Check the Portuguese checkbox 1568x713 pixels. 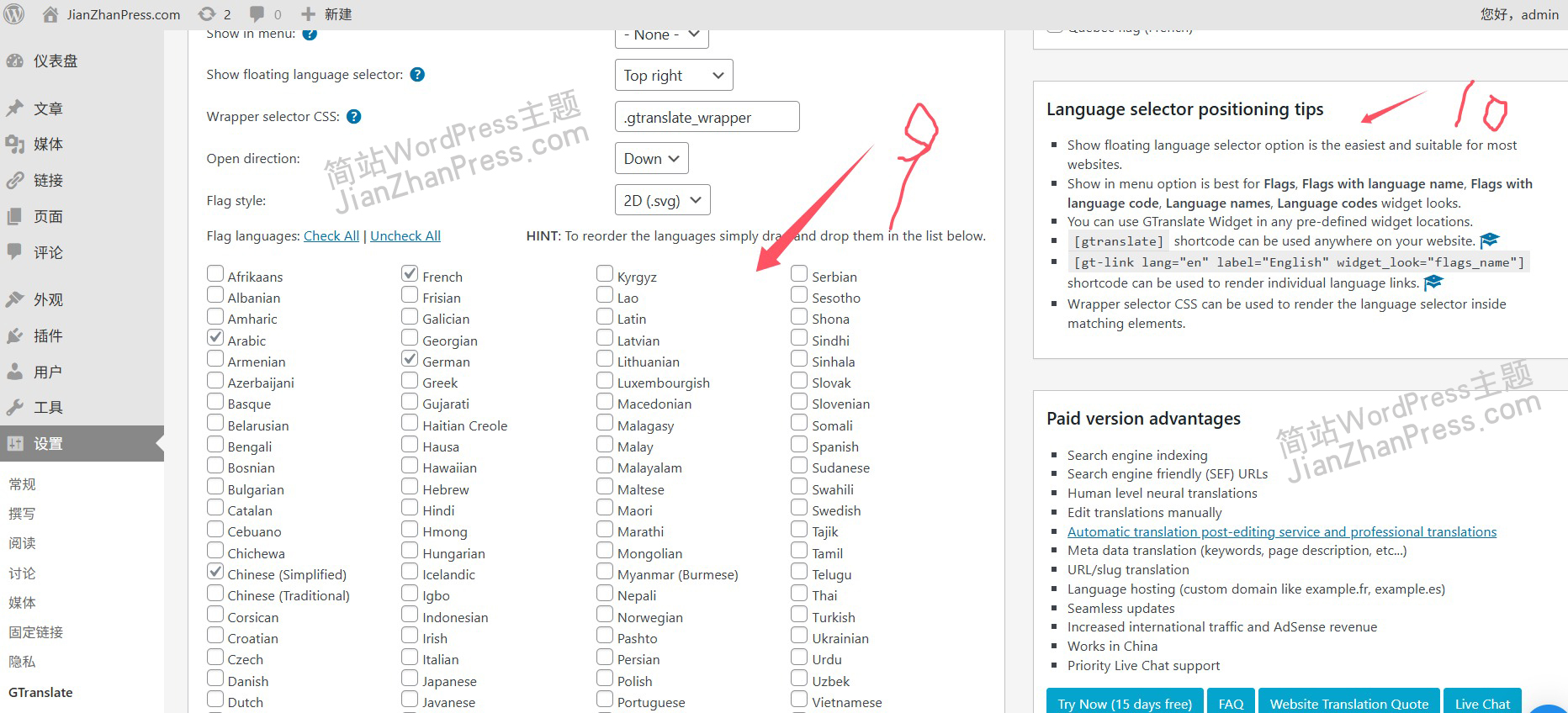tap(605, 700)
